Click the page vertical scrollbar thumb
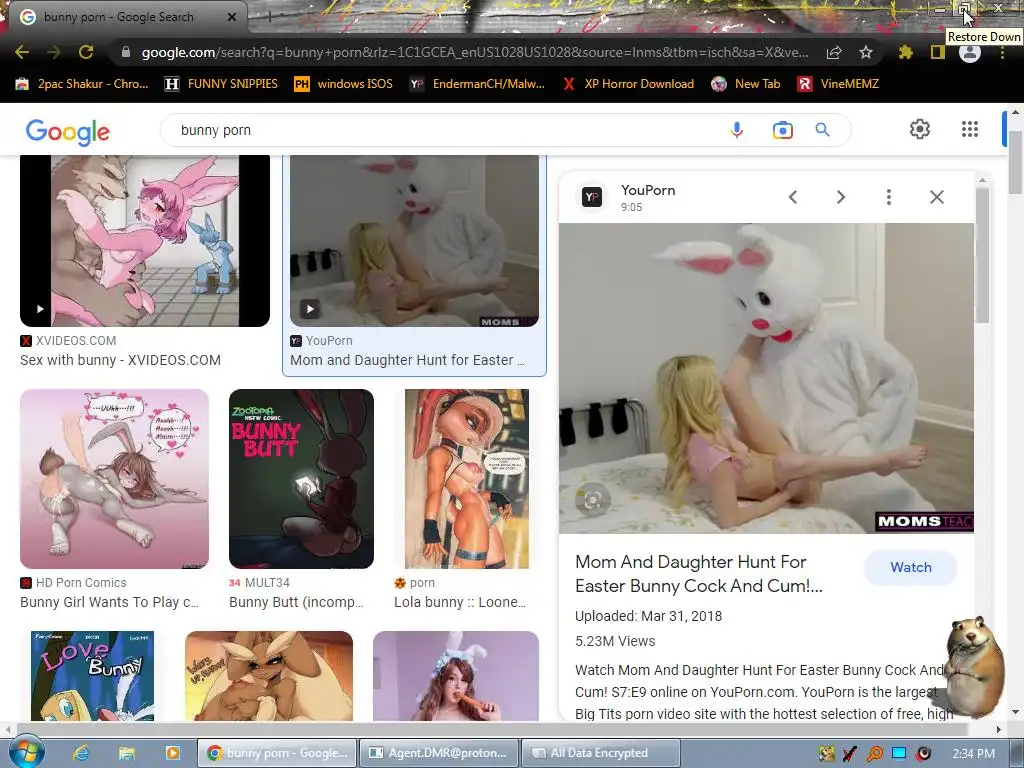 pos(1015,162)
